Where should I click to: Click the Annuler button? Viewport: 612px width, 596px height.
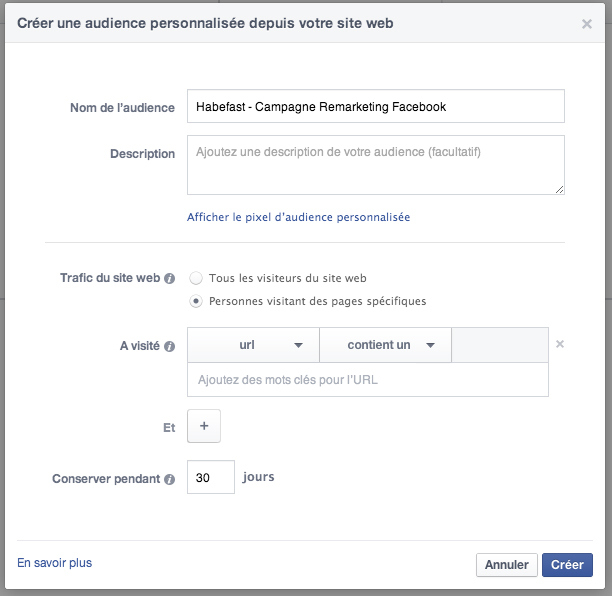tap(507, 565)
